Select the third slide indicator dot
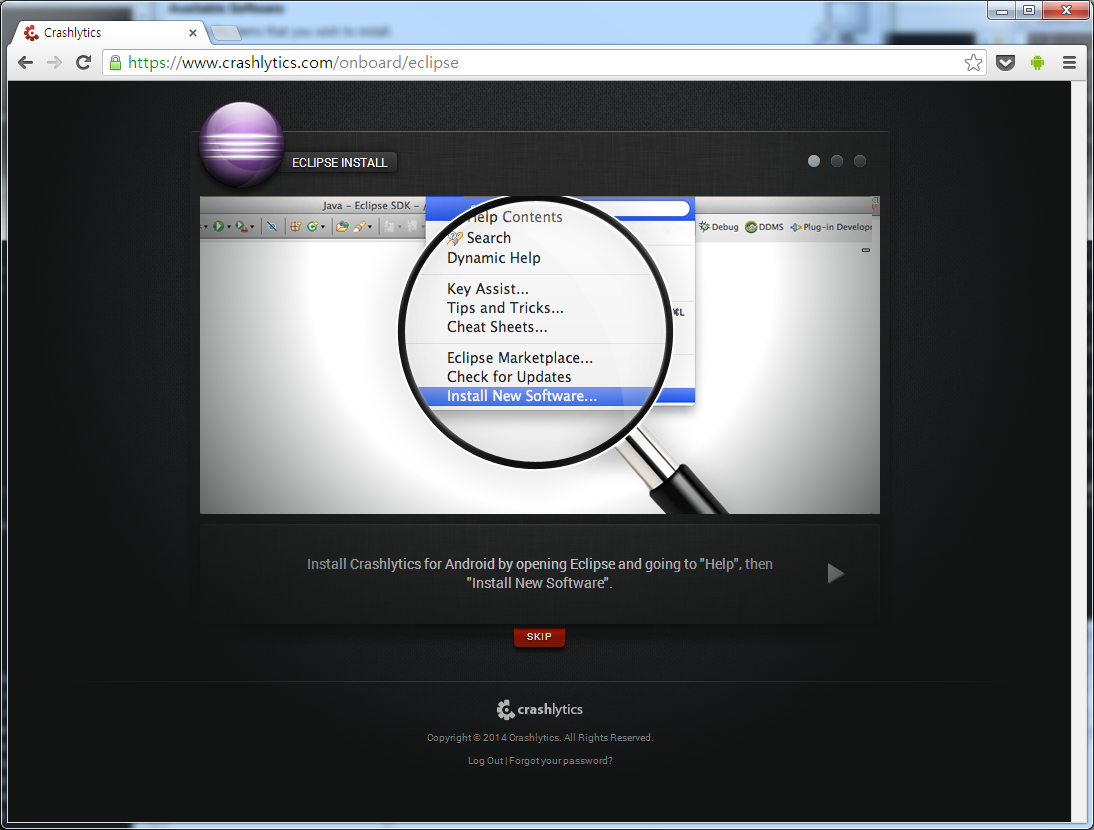 point(860,161)
